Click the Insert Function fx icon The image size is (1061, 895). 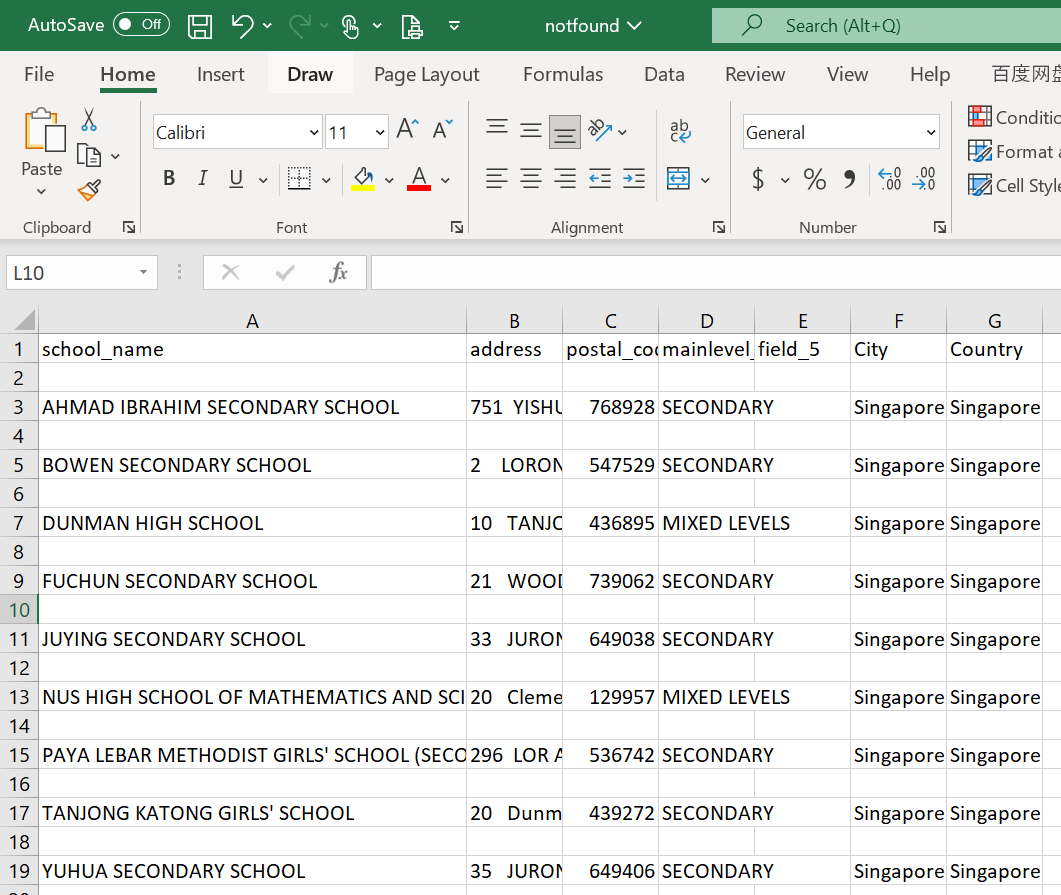tap(338, 272)
